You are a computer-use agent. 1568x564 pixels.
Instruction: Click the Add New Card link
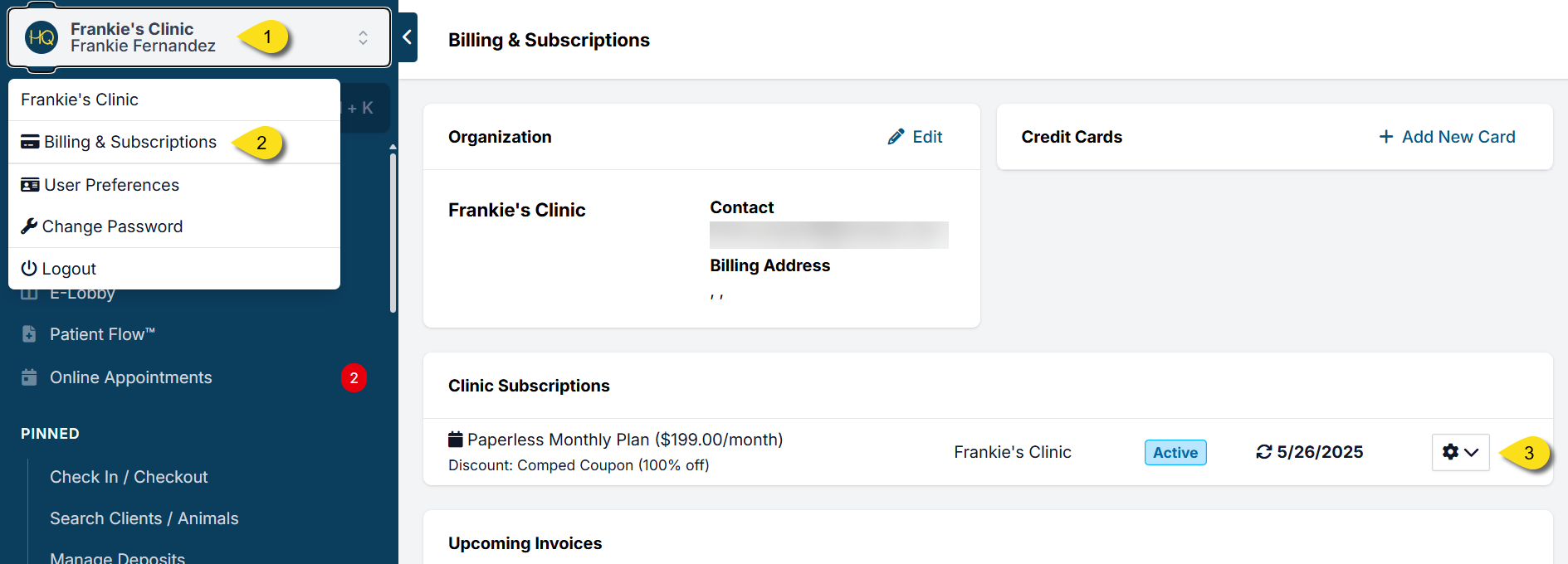(x=1458, y=137)
